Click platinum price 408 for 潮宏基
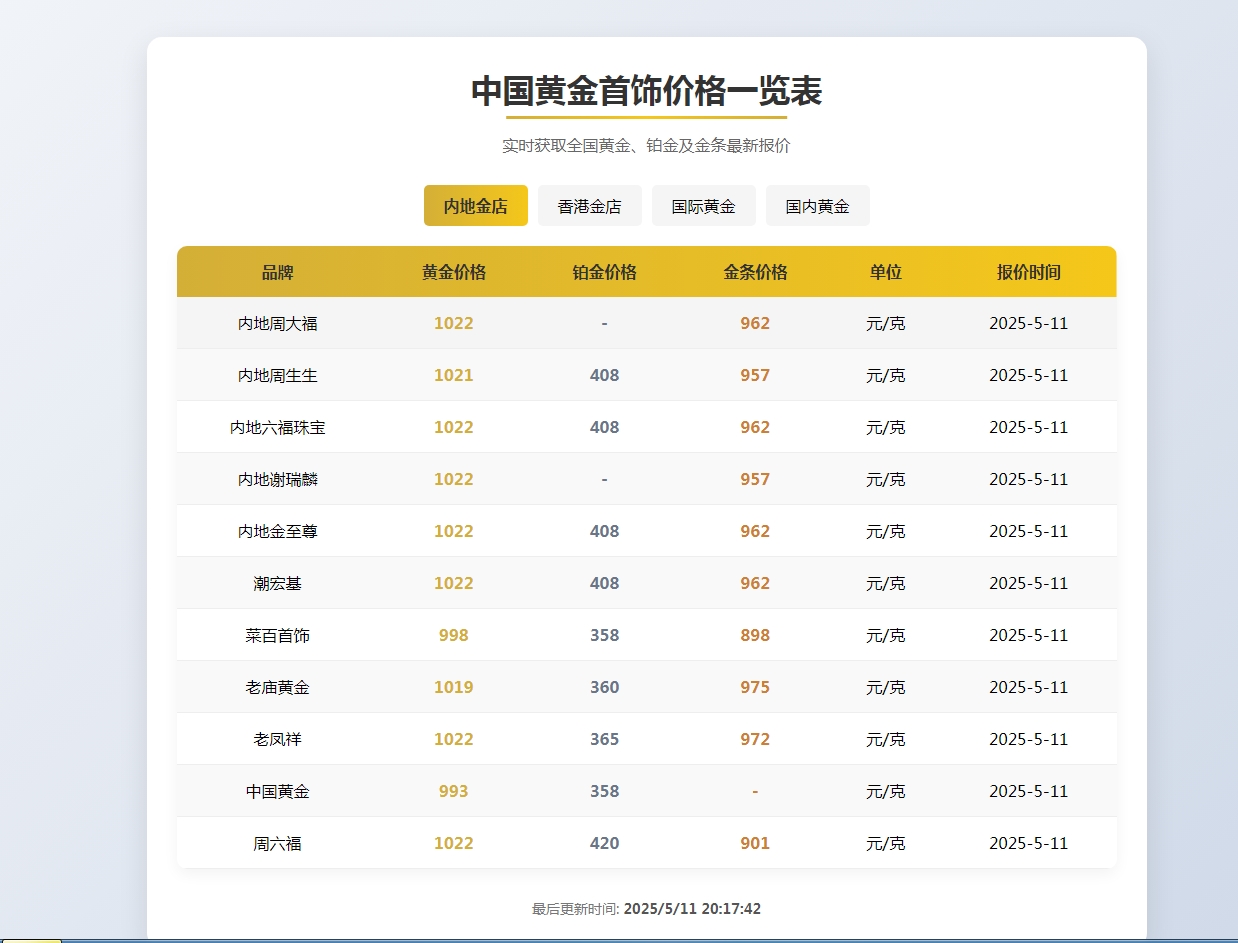1238x943 pixels. click(x=605, y=584)
